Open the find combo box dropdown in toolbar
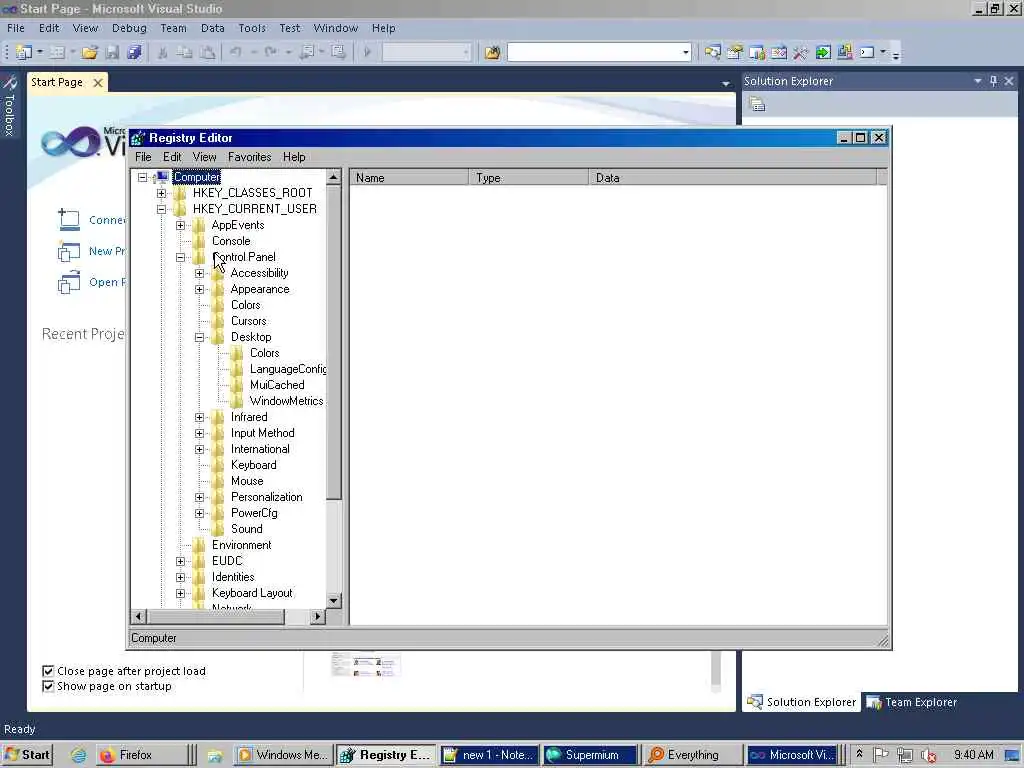 (x=685, y=52)
